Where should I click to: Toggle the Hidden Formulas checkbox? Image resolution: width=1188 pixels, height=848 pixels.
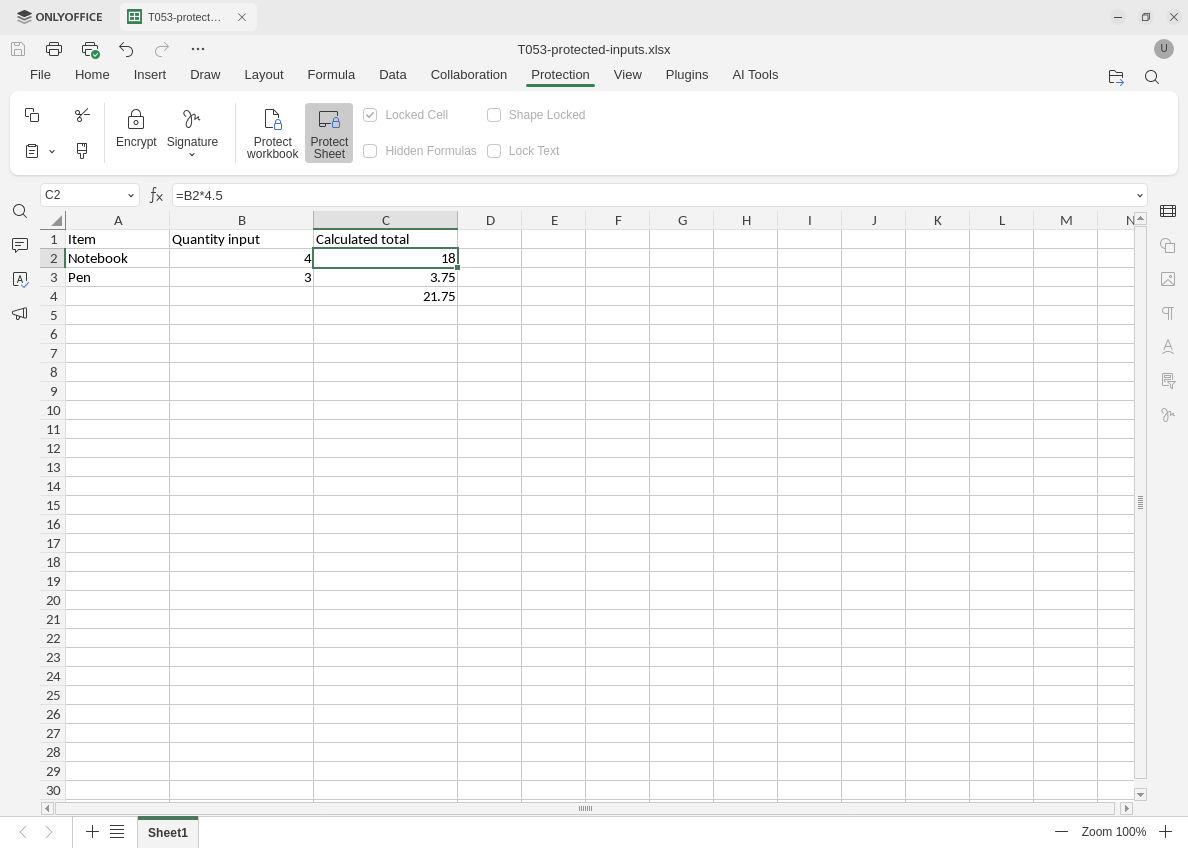click(x=370, y=151)
